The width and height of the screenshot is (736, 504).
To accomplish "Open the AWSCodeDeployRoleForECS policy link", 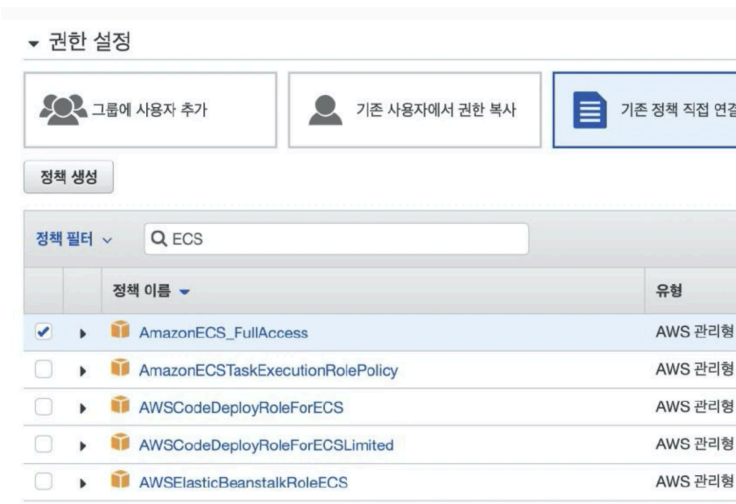I will pyautogui.click(x=241, y=407).
